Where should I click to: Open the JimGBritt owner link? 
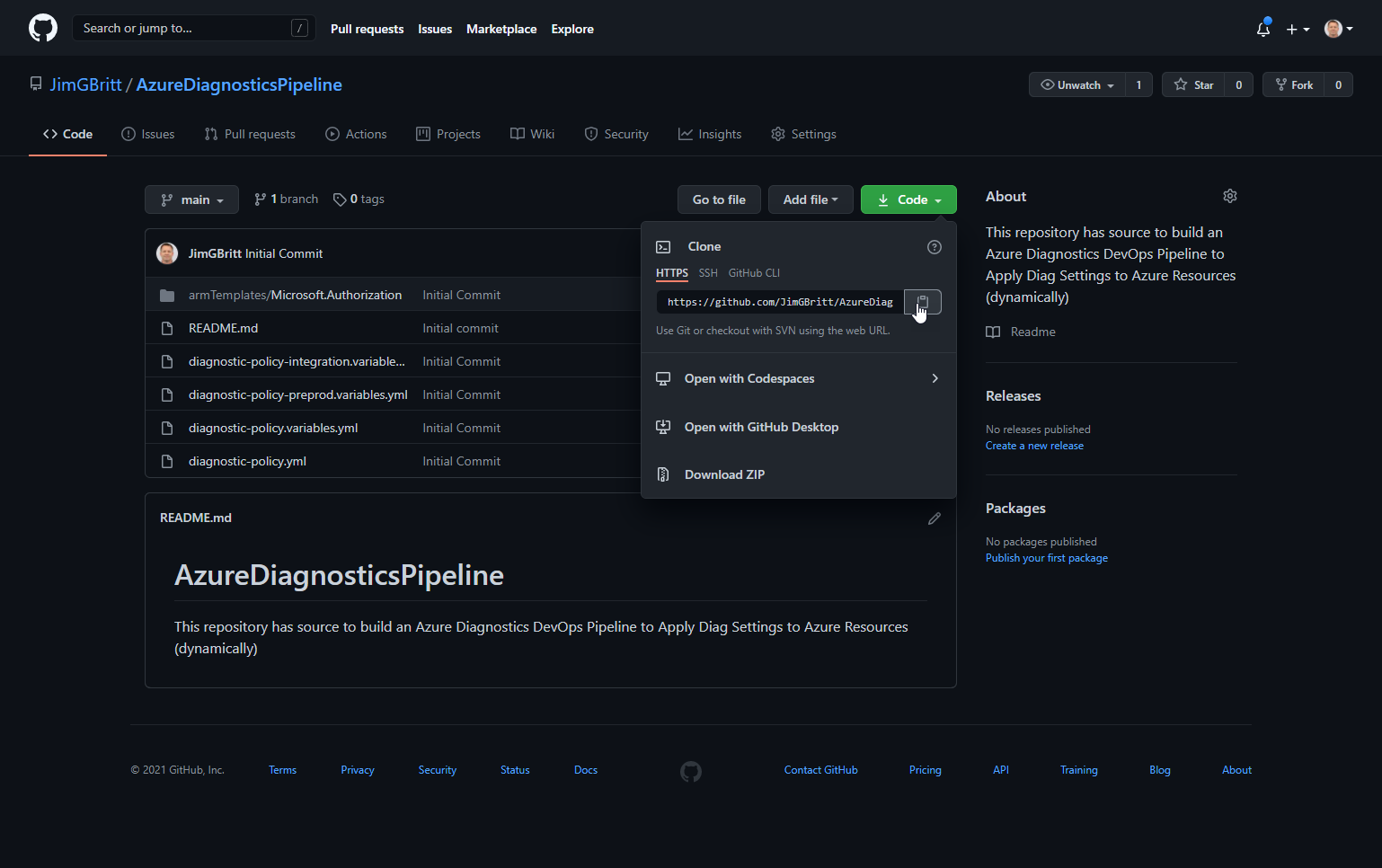tap(86, 84)
